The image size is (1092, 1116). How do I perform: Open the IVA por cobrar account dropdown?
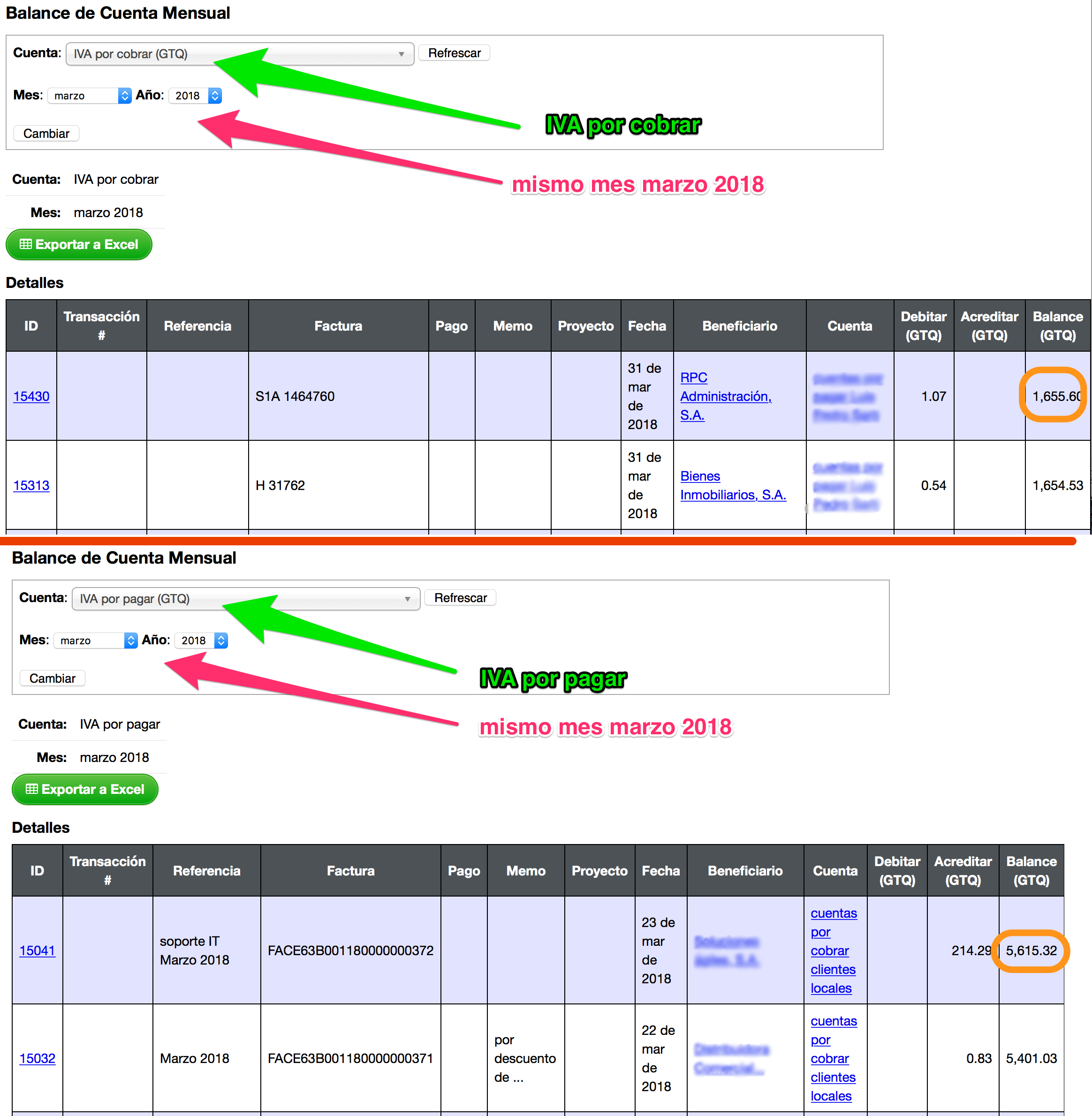(x=240, y=54)
